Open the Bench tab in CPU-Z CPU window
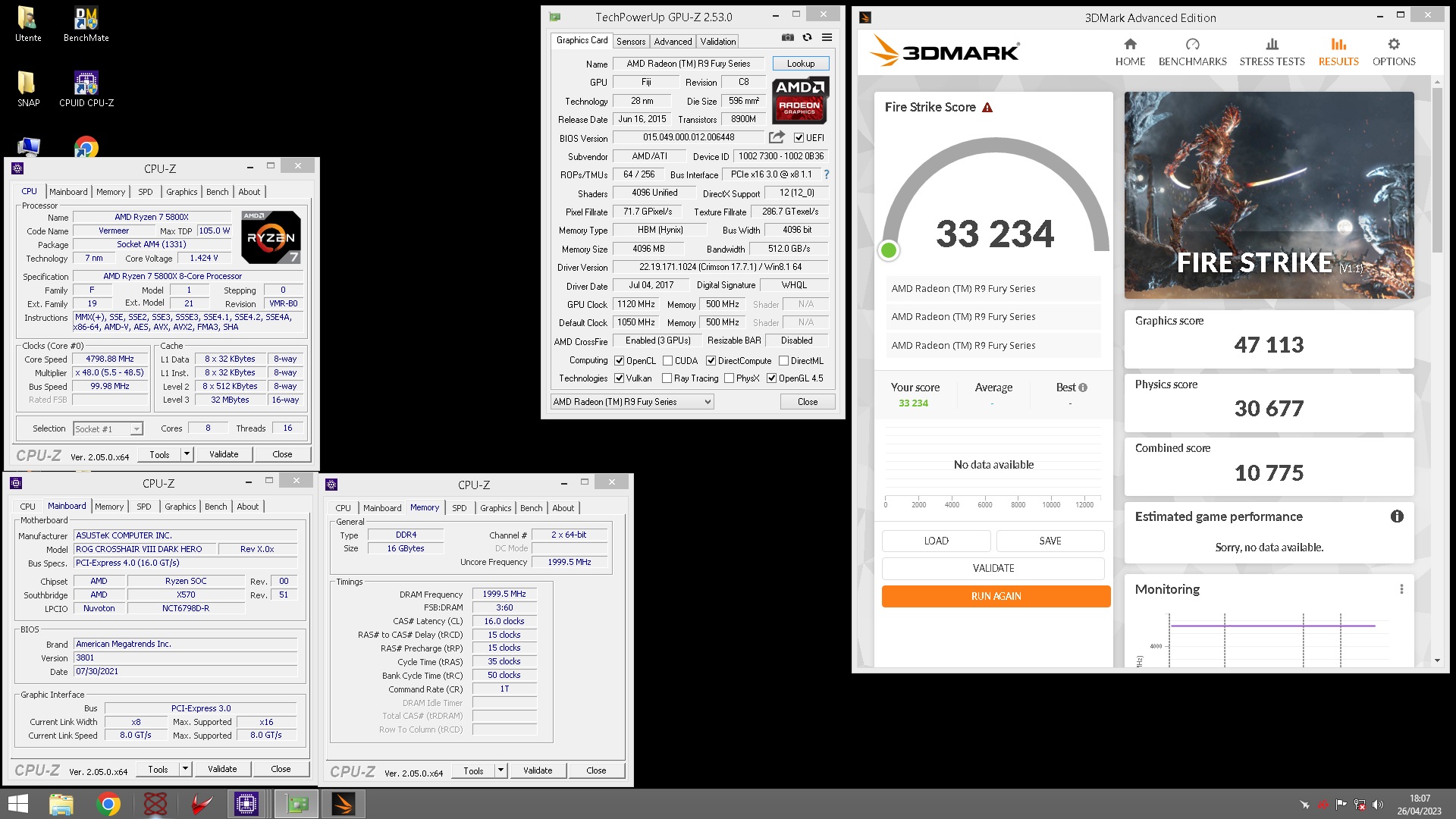 (218, 192)
